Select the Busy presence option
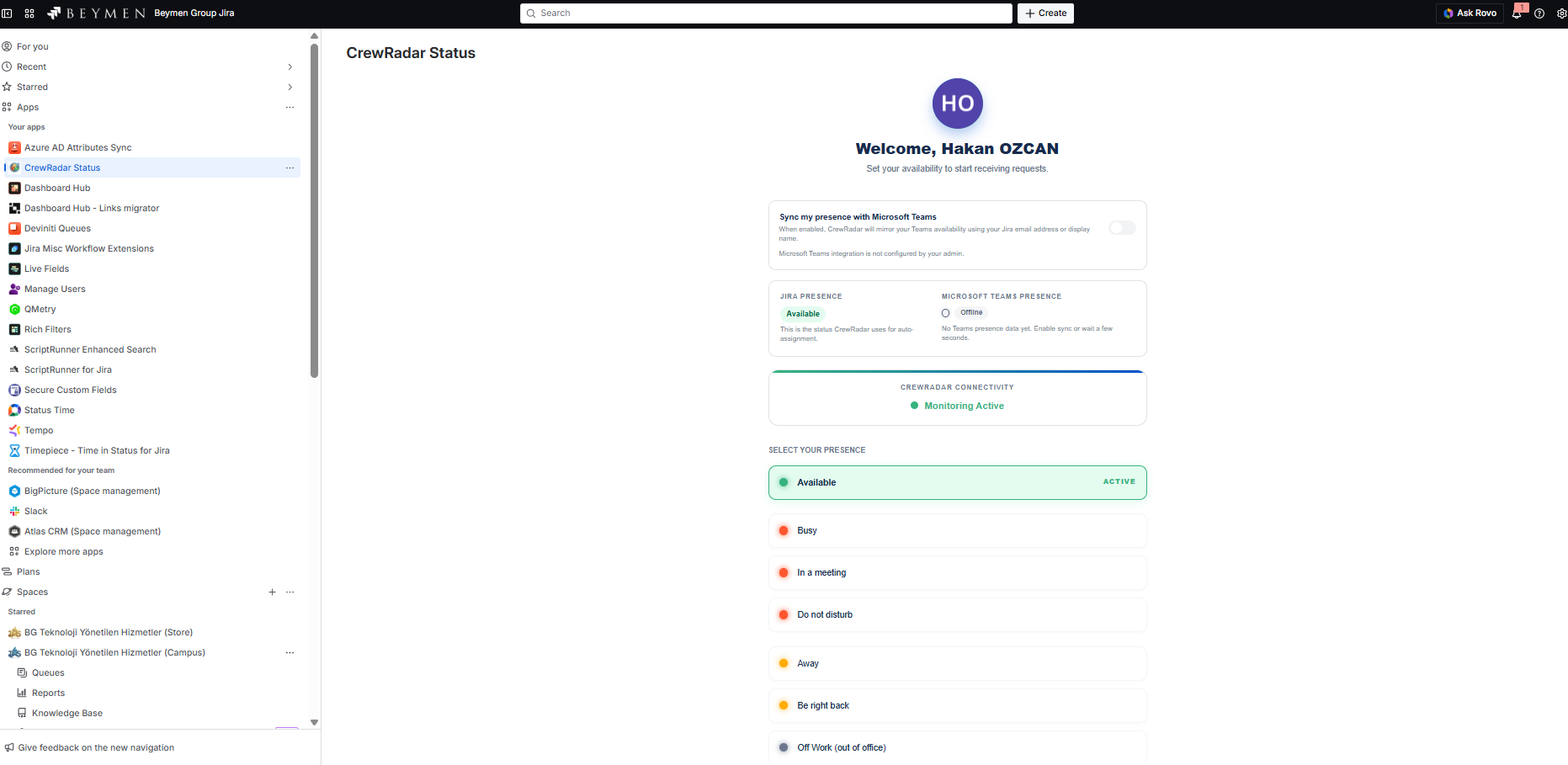The width and height of the screenshot is (1568, 765). [957, 530]
